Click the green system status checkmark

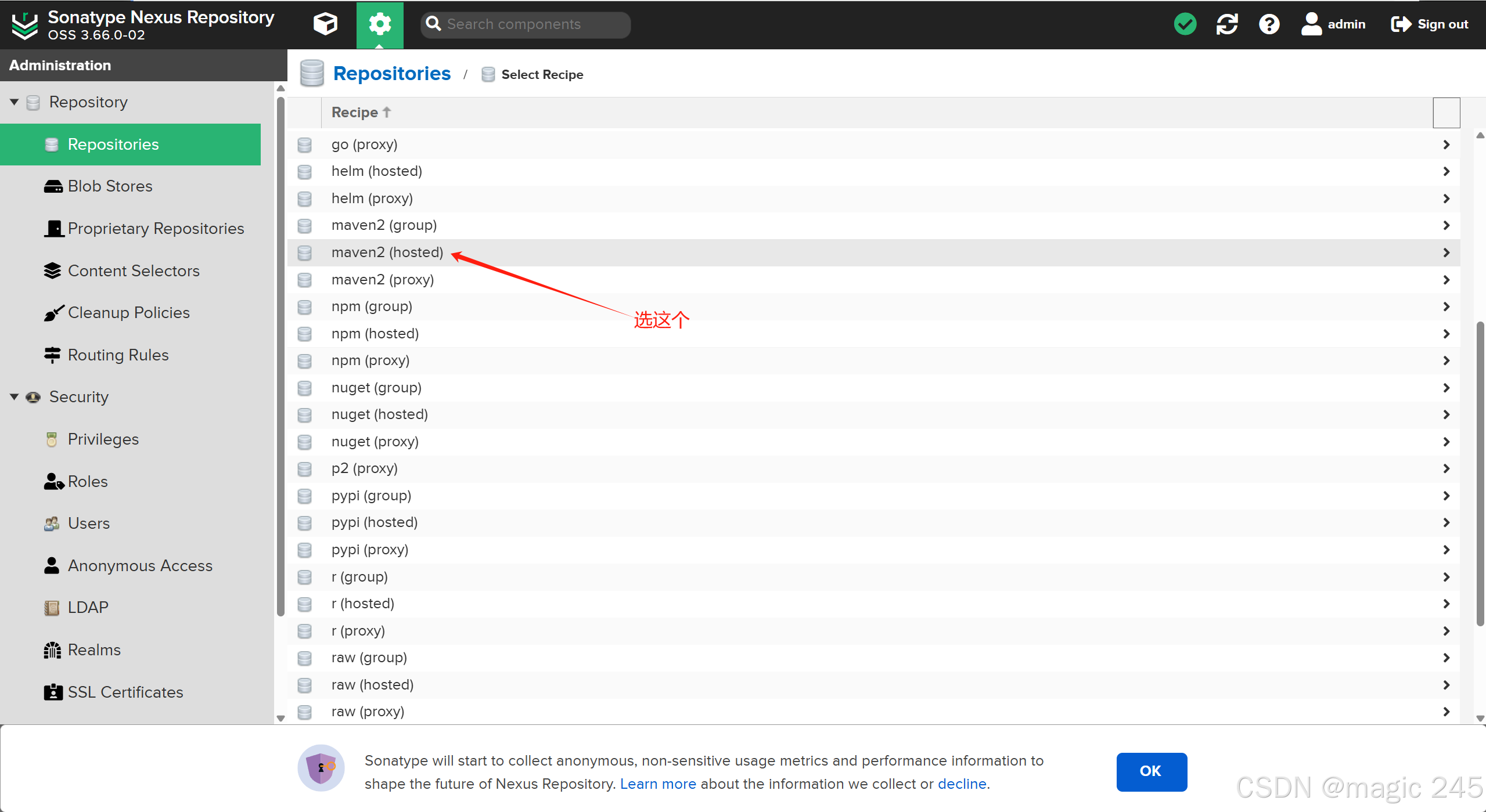(x=1185, y=24)
